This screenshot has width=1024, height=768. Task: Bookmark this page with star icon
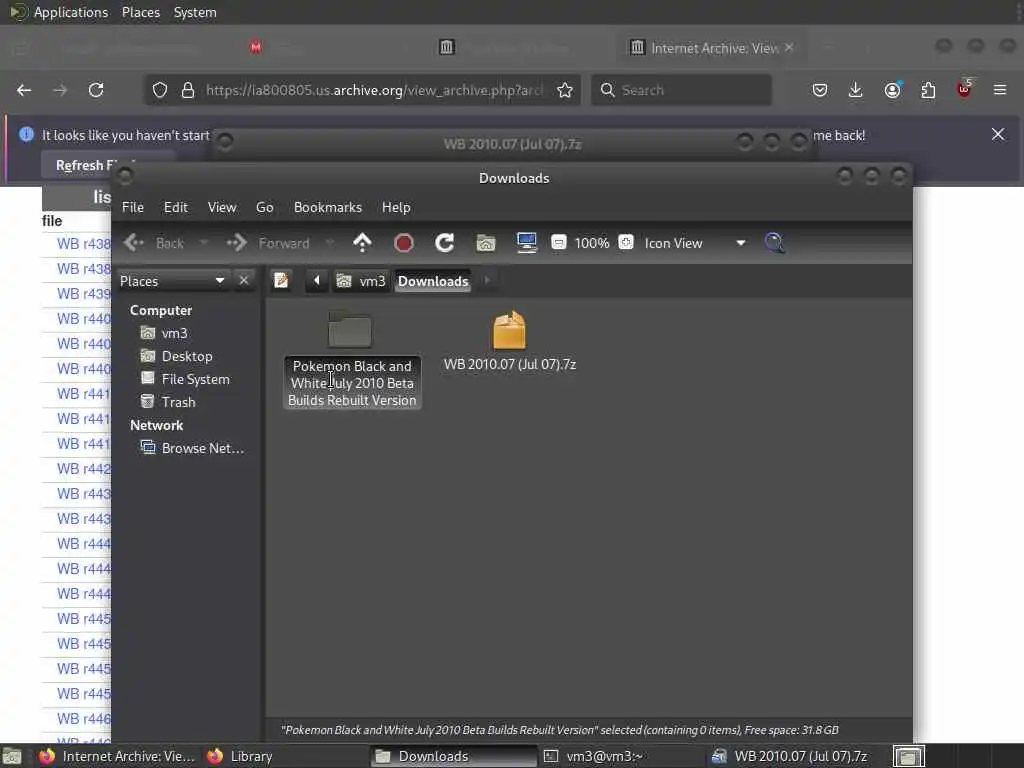pyautogui.click(x=565, y=90)
